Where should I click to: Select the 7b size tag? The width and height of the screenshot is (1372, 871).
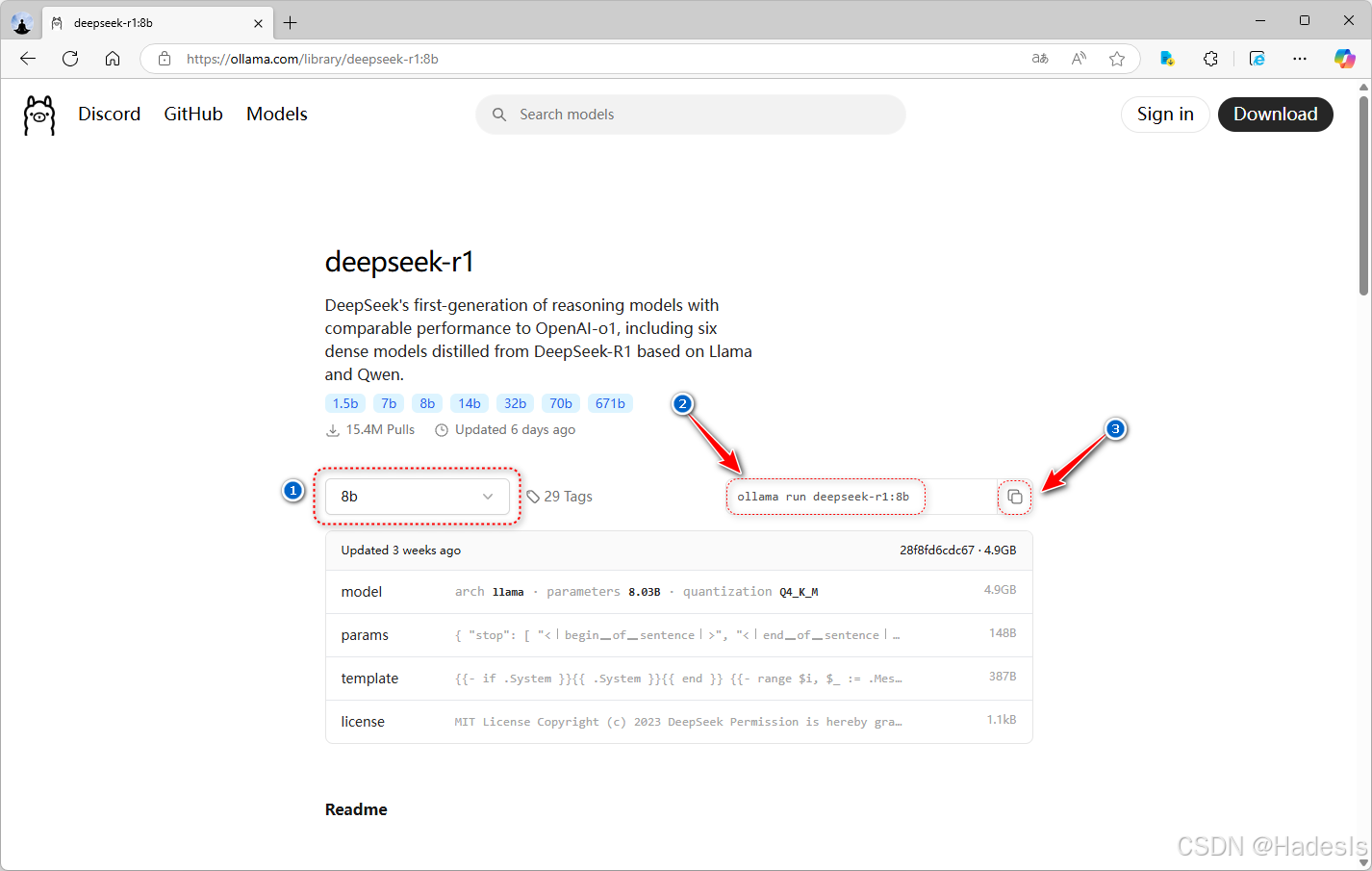[x=389, y=403]
